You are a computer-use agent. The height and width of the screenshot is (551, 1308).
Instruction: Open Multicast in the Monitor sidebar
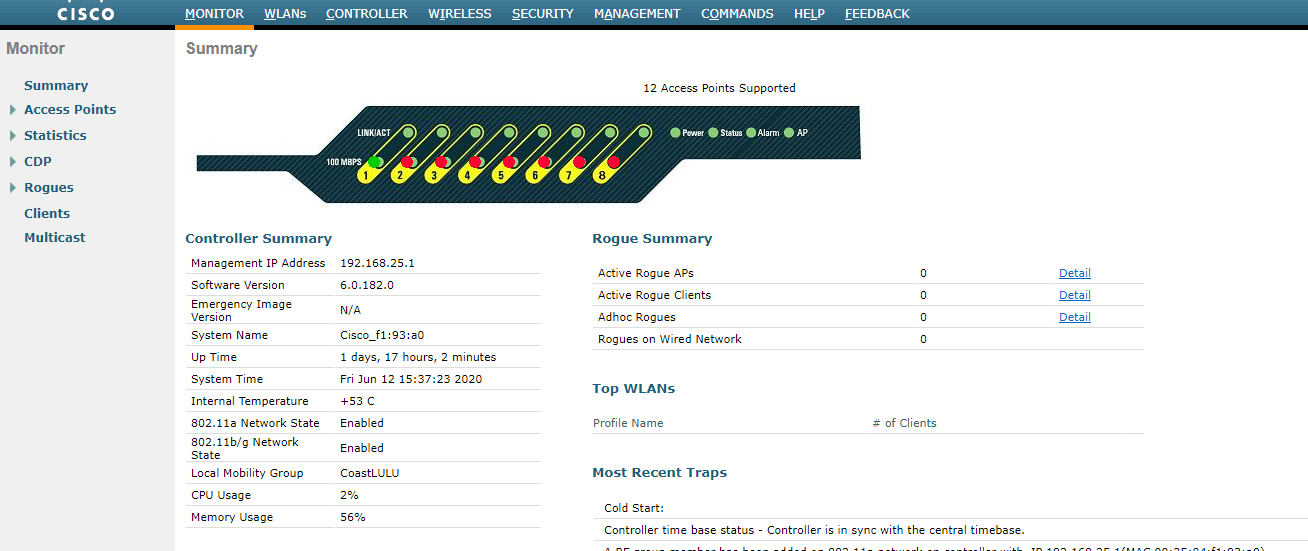55,238
